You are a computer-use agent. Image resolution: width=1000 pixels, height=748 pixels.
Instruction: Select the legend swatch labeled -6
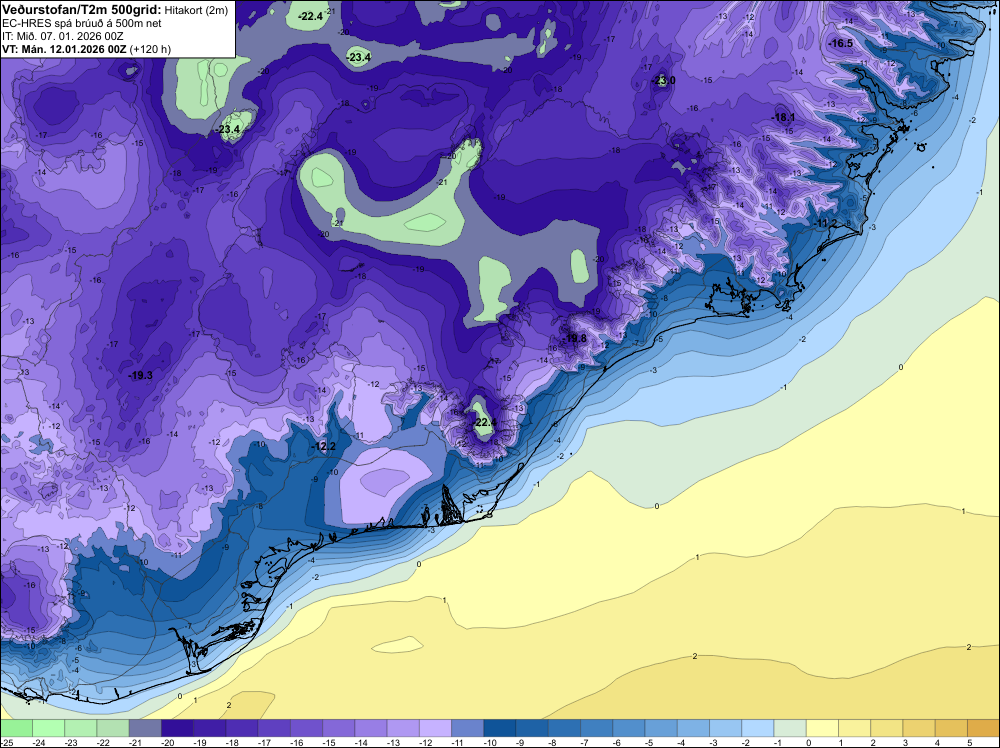(x=629, y=728)
